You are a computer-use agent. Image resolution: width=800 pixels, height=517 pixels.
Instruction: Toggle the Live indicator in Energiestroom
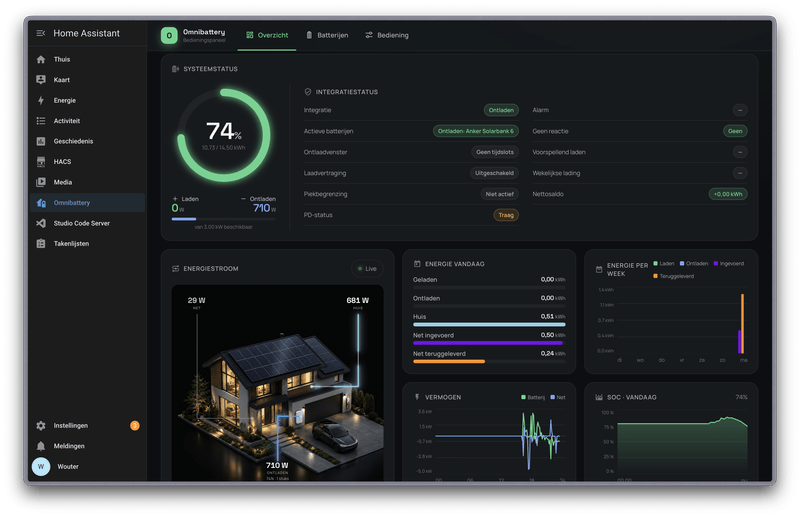[x=367, y=268]
